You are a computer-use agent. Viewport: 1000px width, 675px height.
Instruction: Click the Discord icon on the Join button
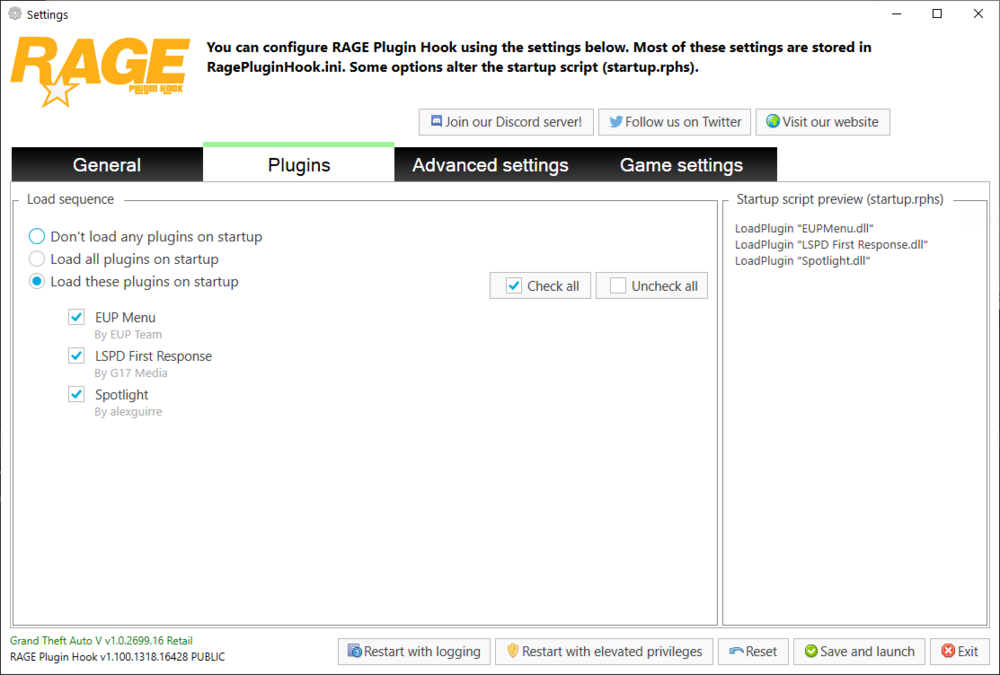[436, 121]
